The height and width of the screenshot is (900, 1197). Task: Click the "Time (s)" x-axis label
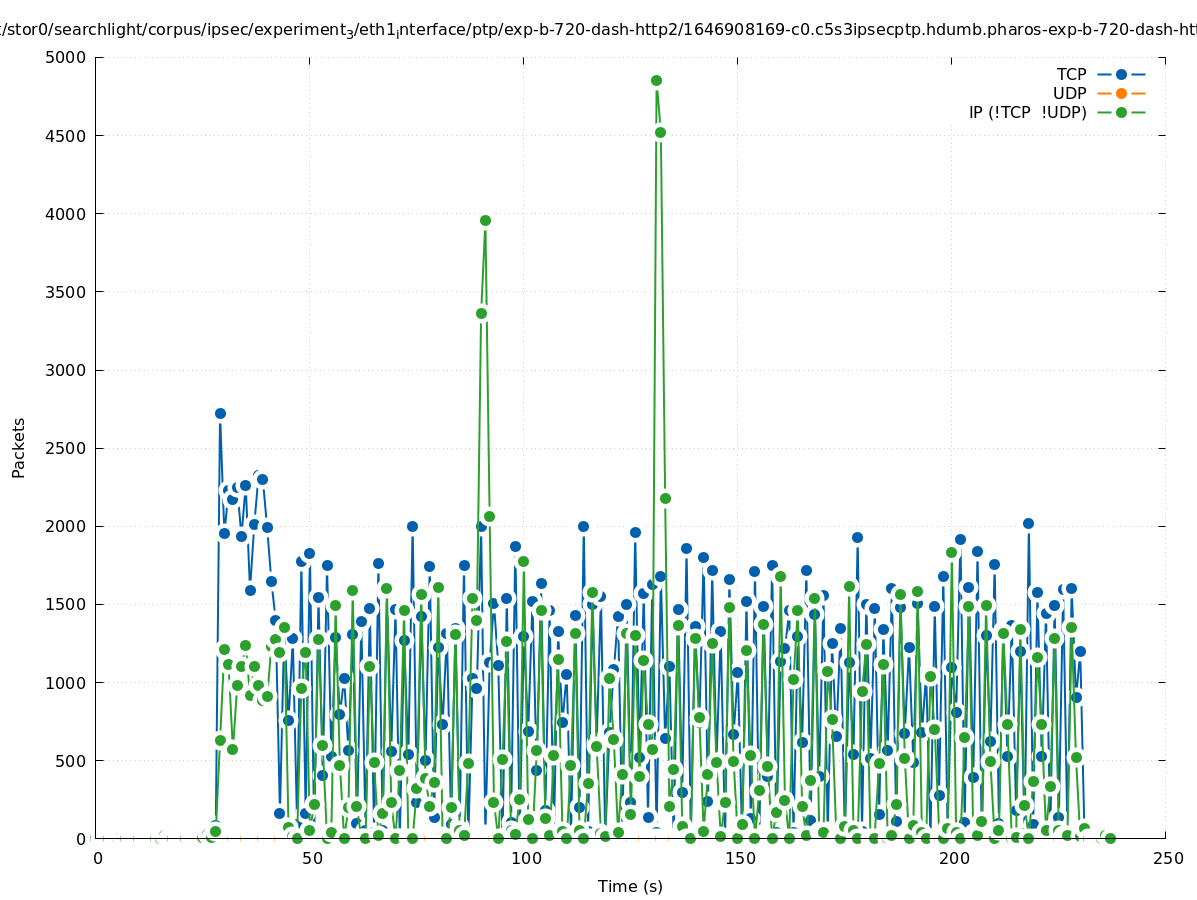point(630,886)
